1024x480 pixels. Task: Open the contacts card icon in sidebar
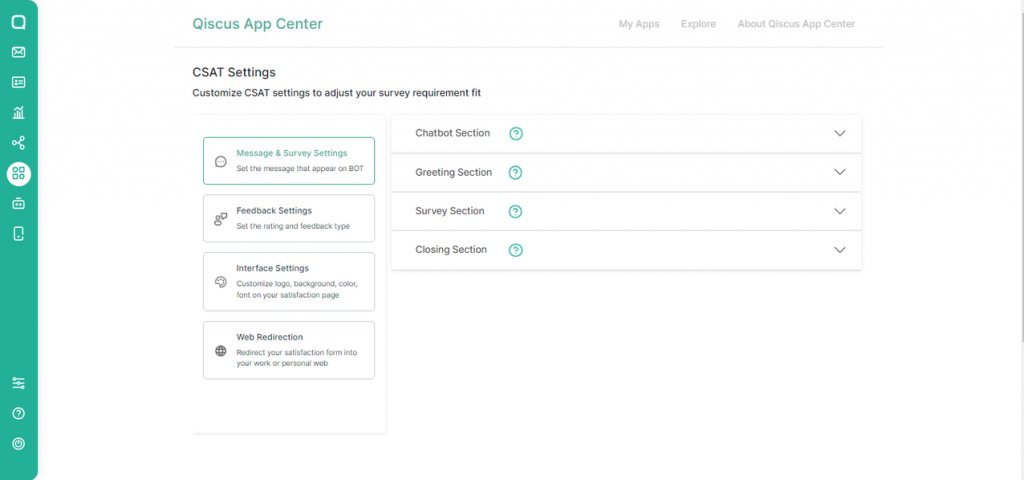tap(18, 82)
